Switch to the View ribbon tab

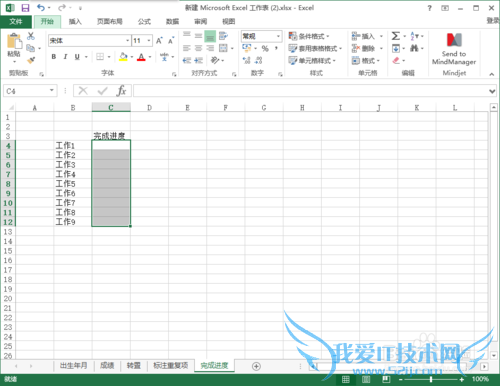pyautogui.click(x=229, y=22)
